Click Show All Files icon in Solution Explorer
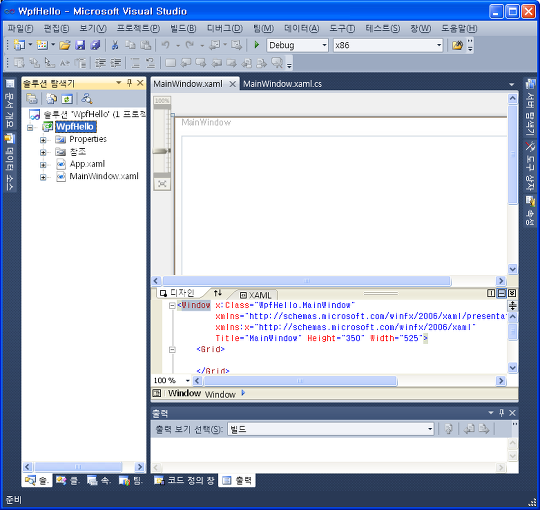This screenshot has height=510, width=540. (x=51, y=99)
